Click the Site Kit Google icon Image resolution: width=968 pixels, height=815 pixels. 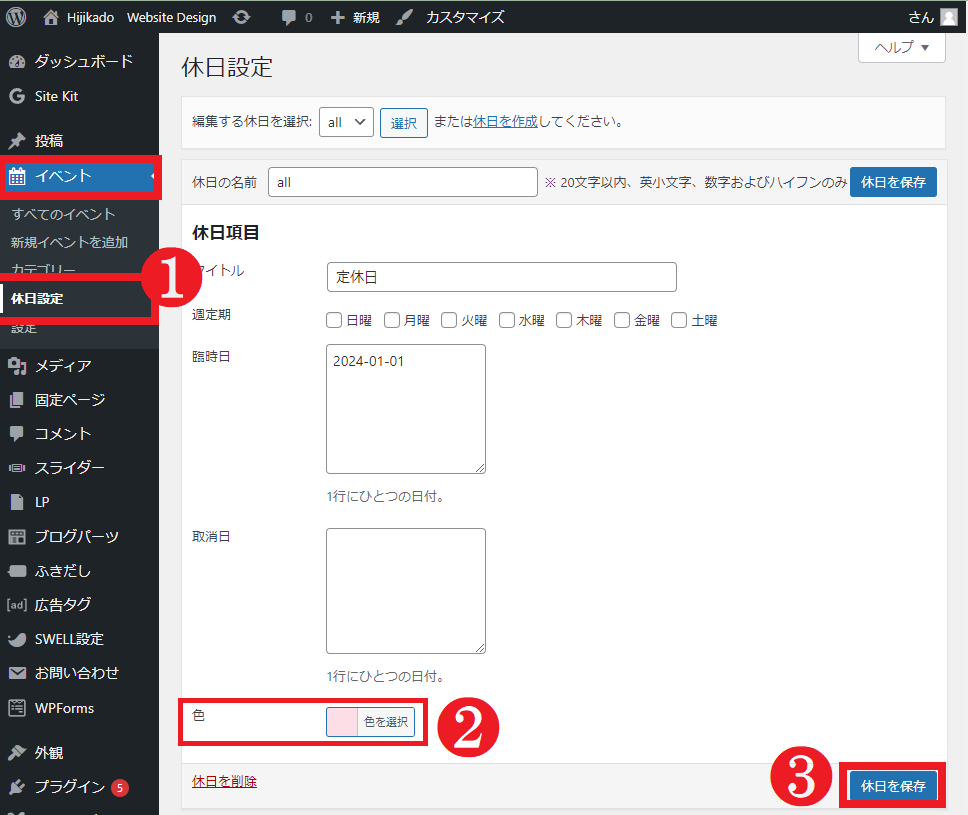click(x=16, y=97)
